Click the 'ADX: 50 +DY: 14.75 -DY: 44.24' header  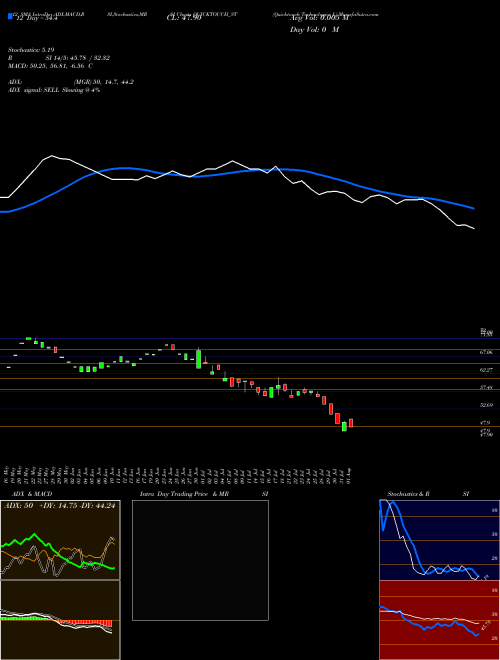tap(59, 506)
